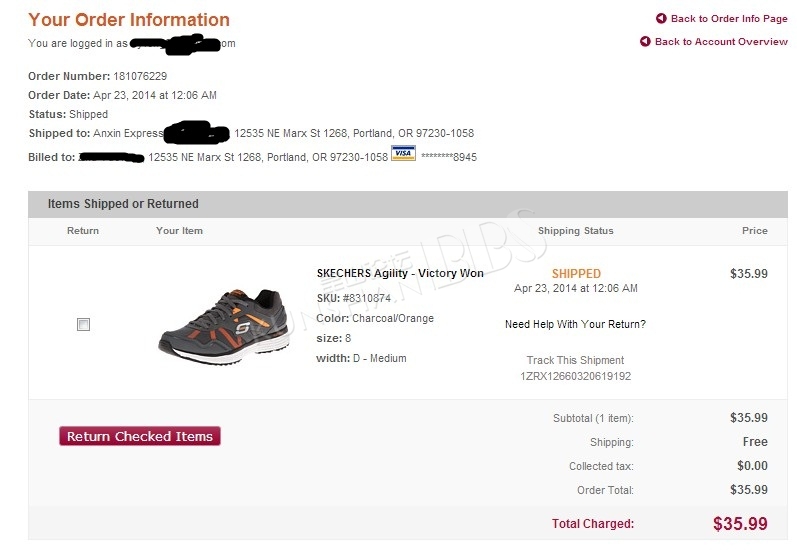This screenshot has height=555, width=797.
Task: Click the Total Charged amount $35.99
Action: [740, 524]
